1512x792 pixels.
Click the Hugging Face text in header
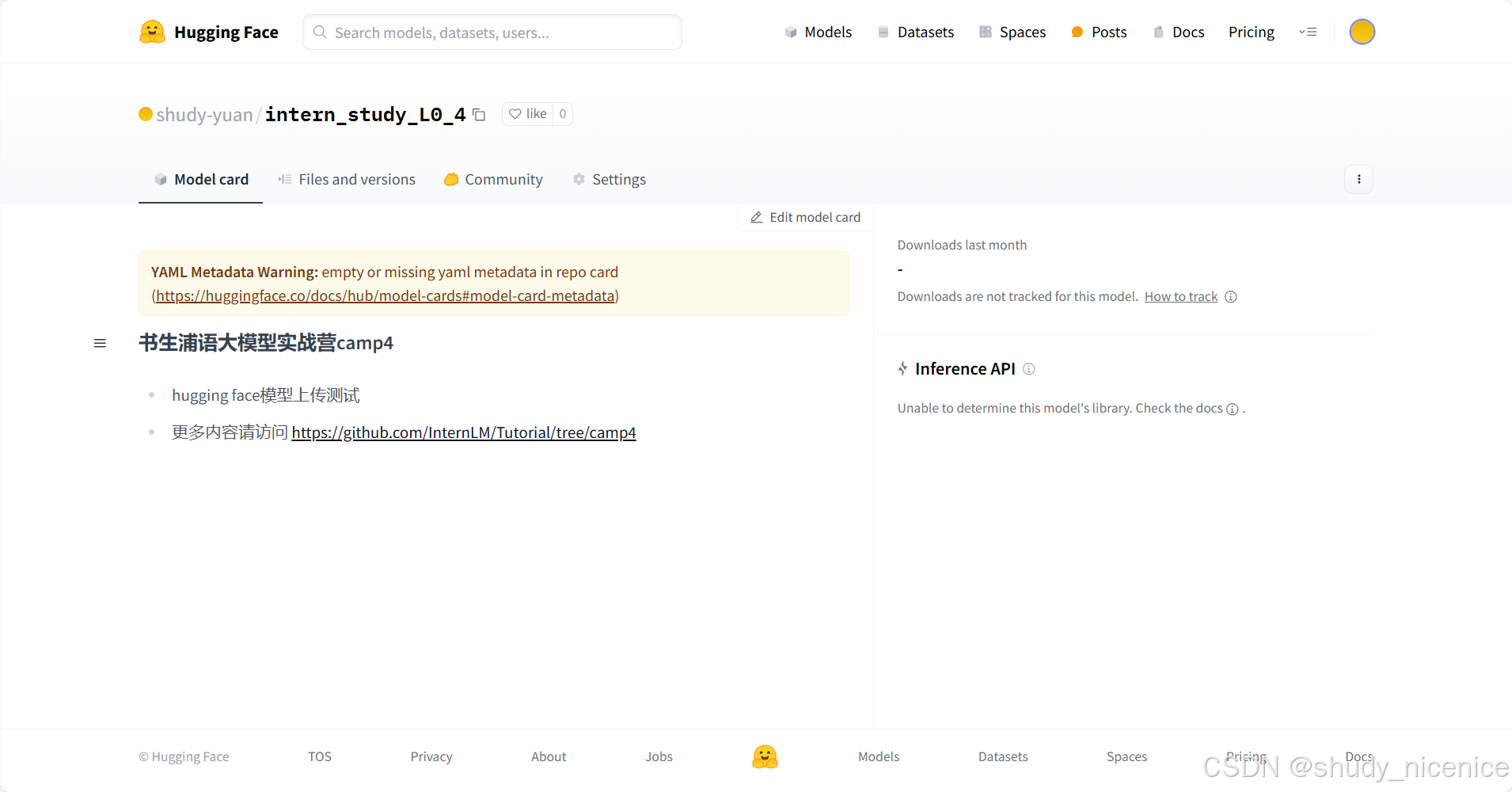[x=226, y=32]
